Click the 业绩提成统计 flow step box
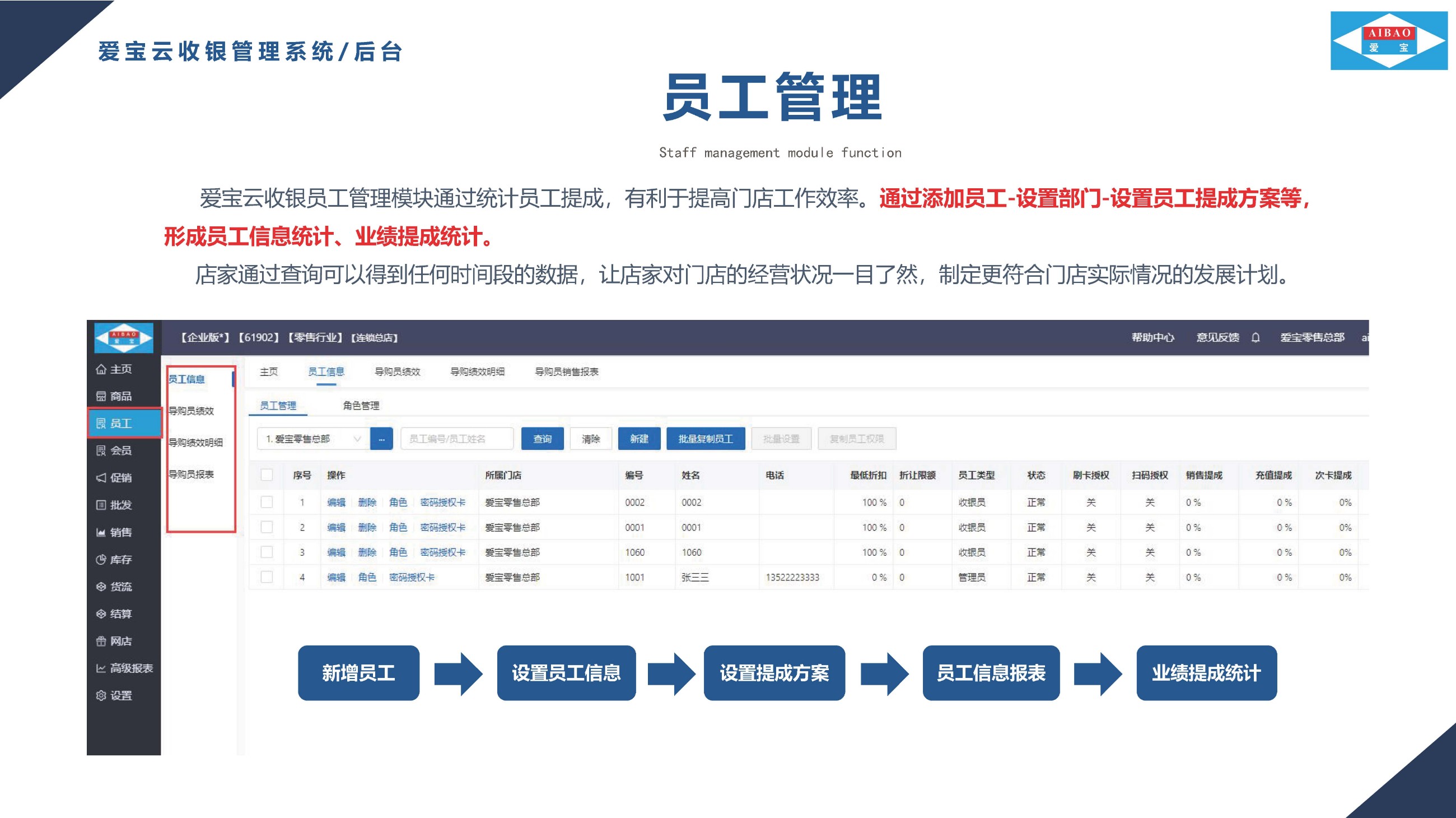This screenshot has height=818, width=1456. (1207, 673)
